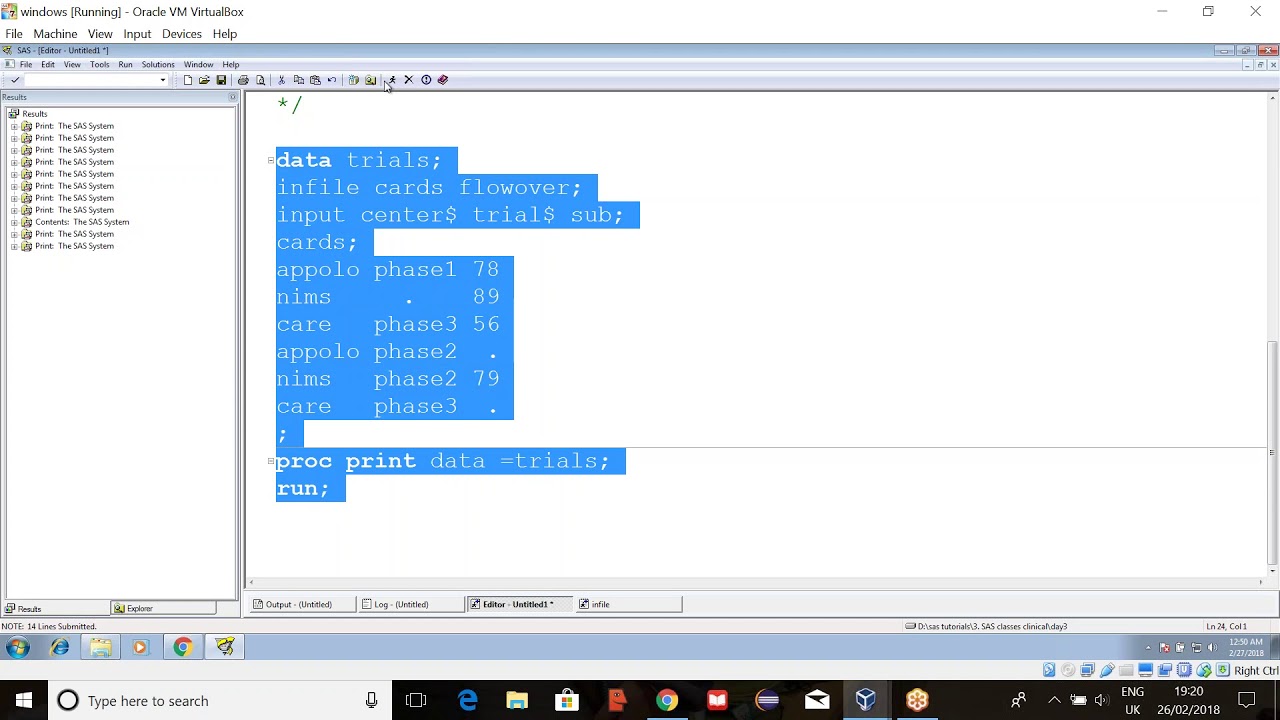Click the Cut scissors toolbar icon
1280x720 pixels.
[x=281, y=80]
